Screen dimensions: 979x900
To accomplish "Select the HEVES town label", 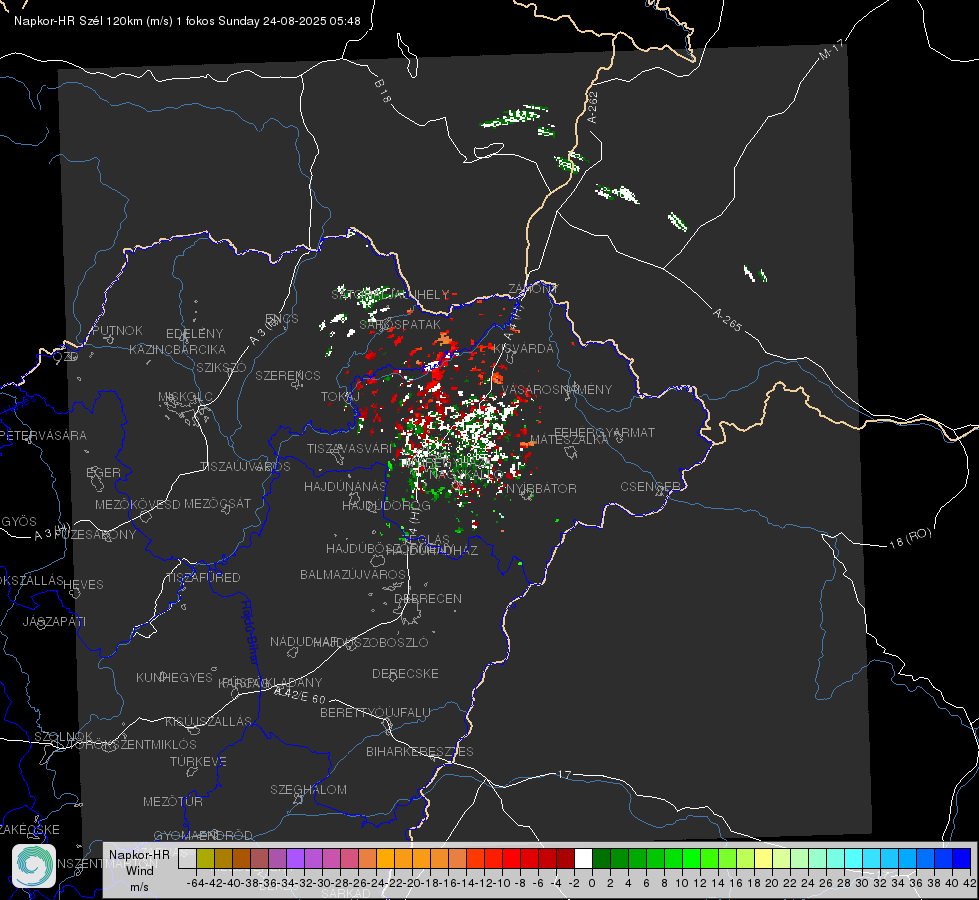I will [83, 584].
